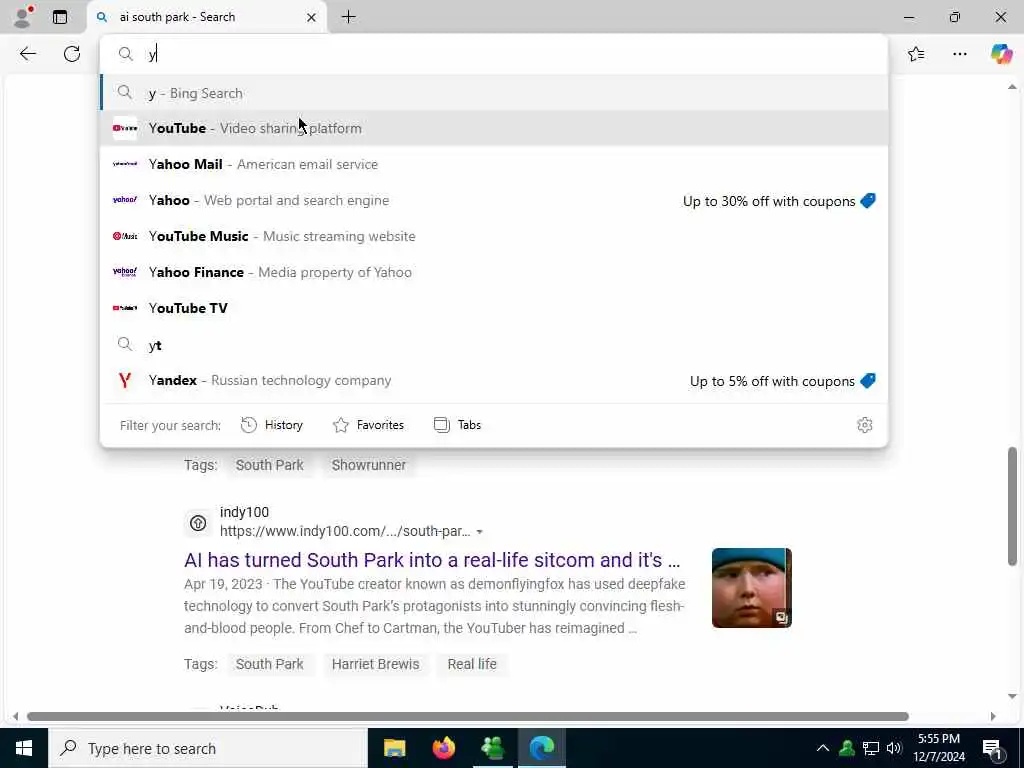The image size is (1024, 768).
Task: Open the Favorites toolbar icon
Action: pos(916,54)
